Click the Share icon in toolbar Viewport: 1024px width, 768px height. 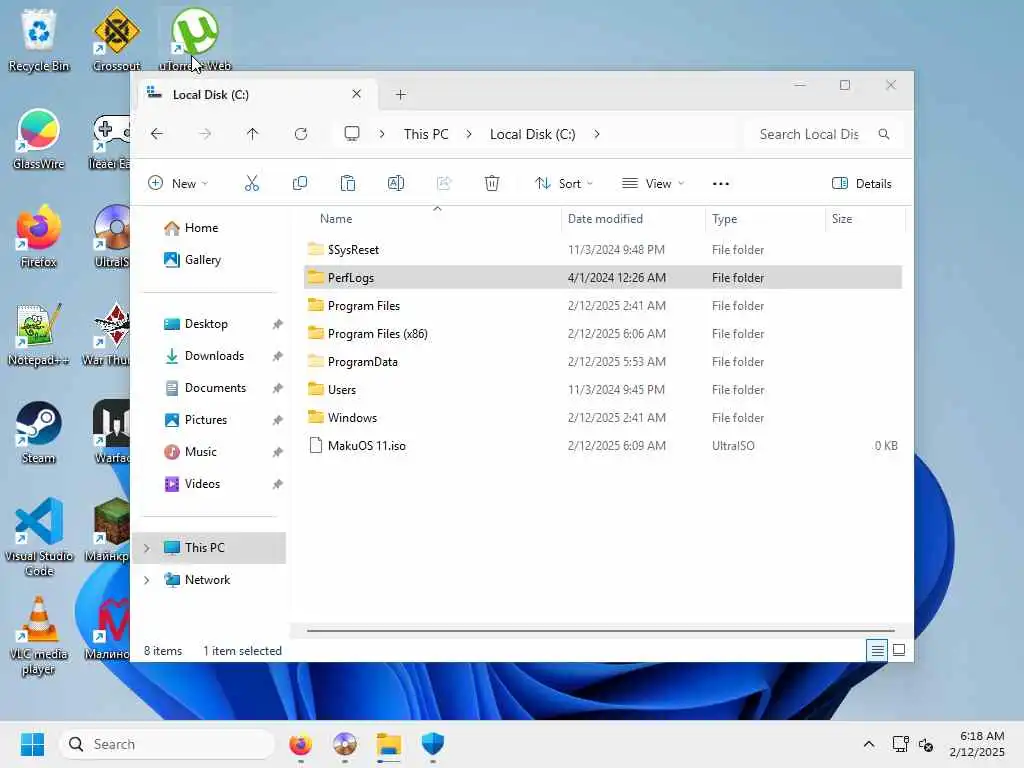pos(444,184)
